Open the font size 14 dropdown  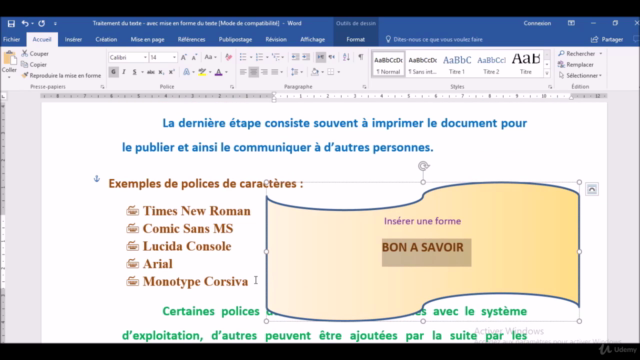174,58
